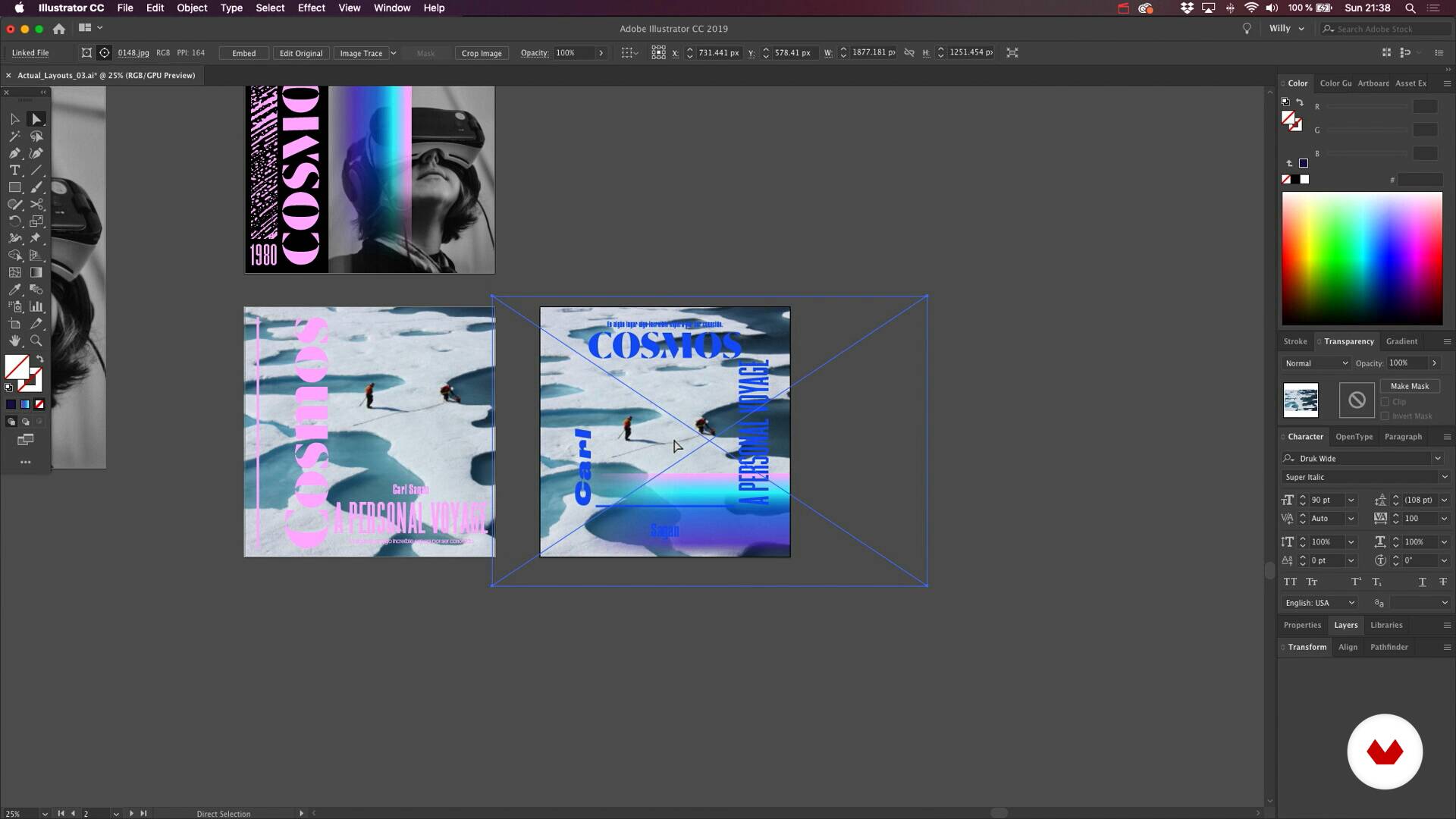Select the Paintbrush tool
Screen dimensions: 1456x819
pyautogui.click(x=36, y=187)
